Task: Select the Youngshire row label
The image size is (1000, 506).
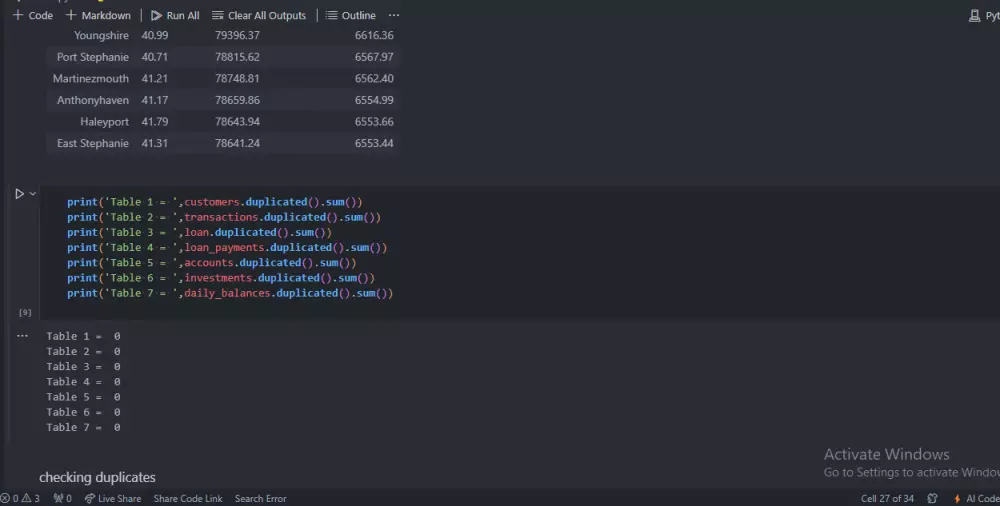Action: 101,35
